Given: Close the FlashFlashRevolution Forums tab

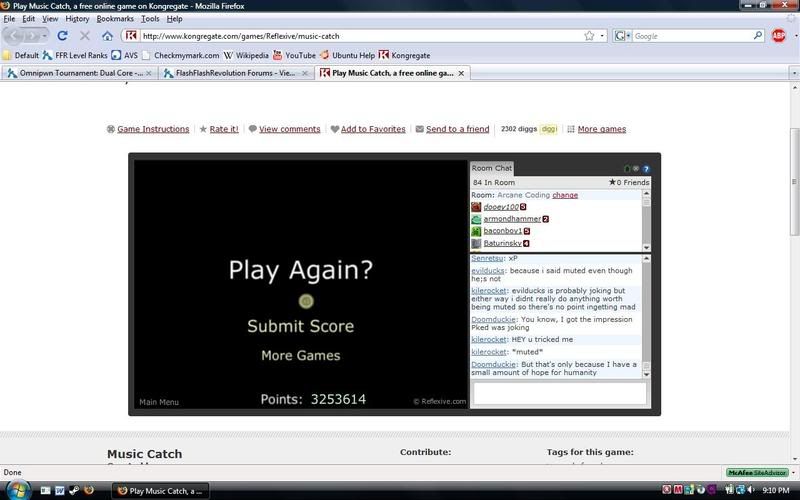Looking at the screenshot, I should click(305, 73).
